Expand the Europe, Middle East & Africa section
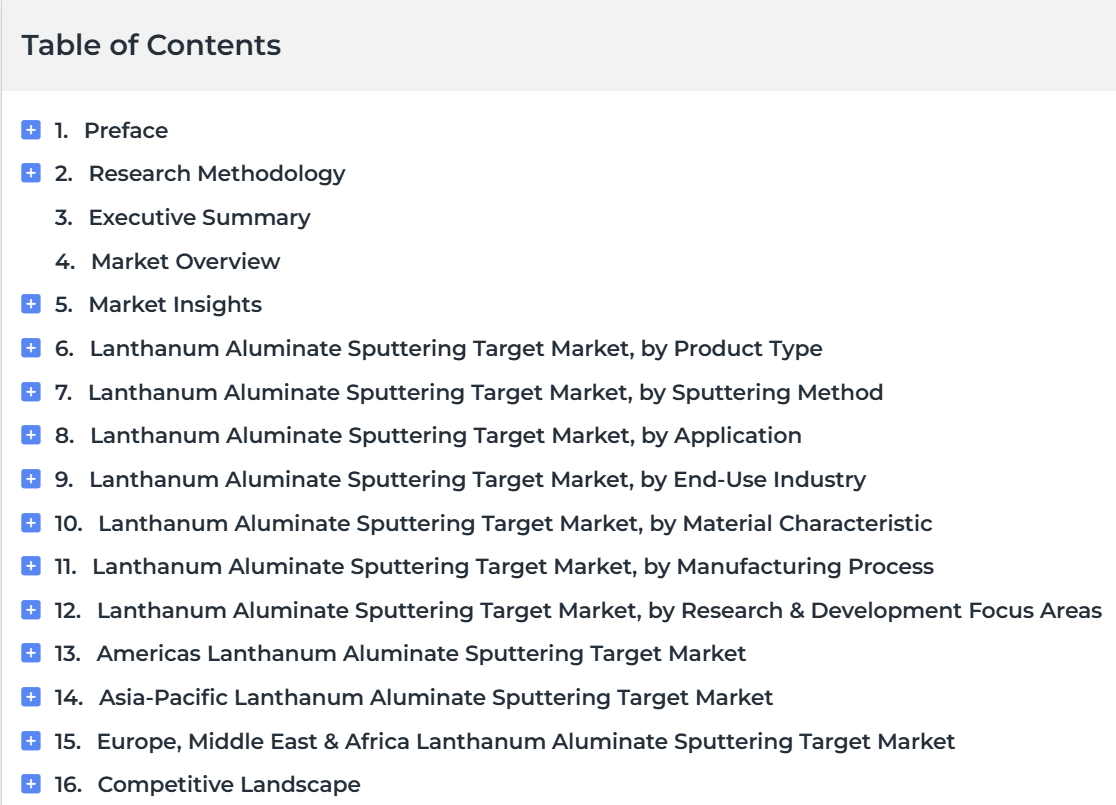The height and width of the screenshot is (805, 1116). point(31,741)
